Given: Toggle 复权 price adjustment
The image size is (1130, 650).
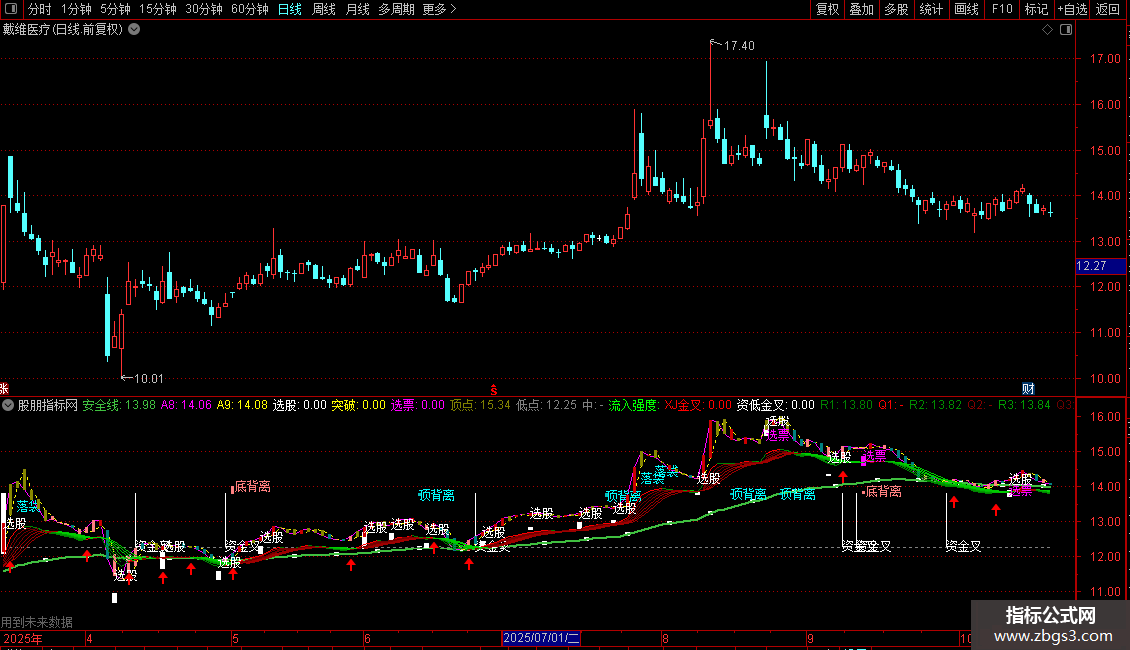Looking at the screenshot, I should point(827,9).
